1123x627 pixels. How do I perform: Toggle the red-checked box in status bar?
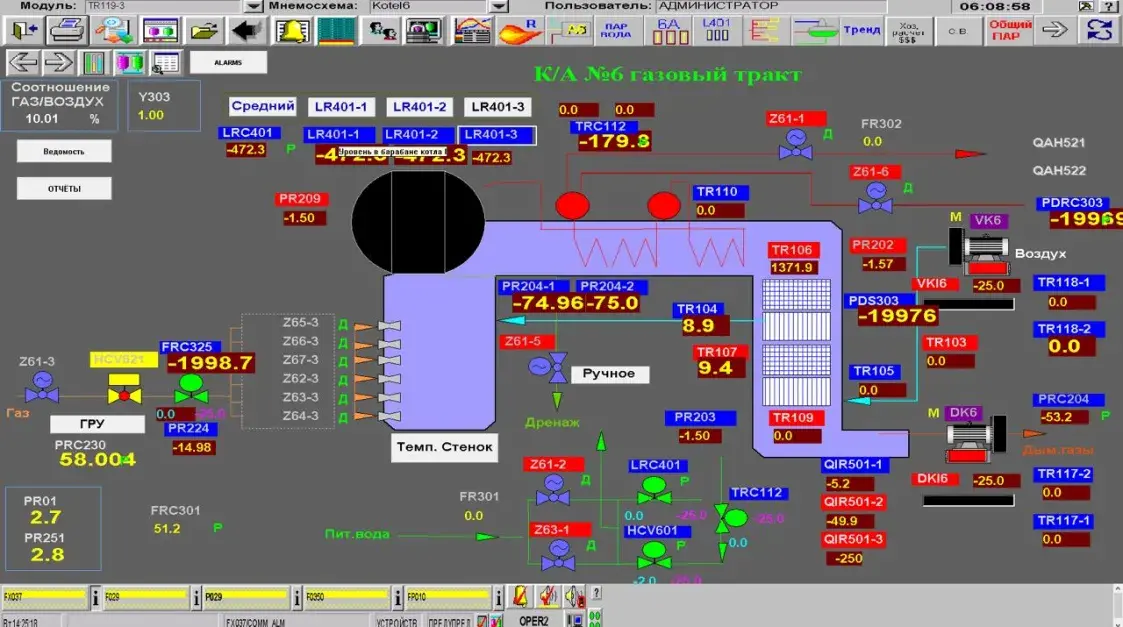coord(483,621)
